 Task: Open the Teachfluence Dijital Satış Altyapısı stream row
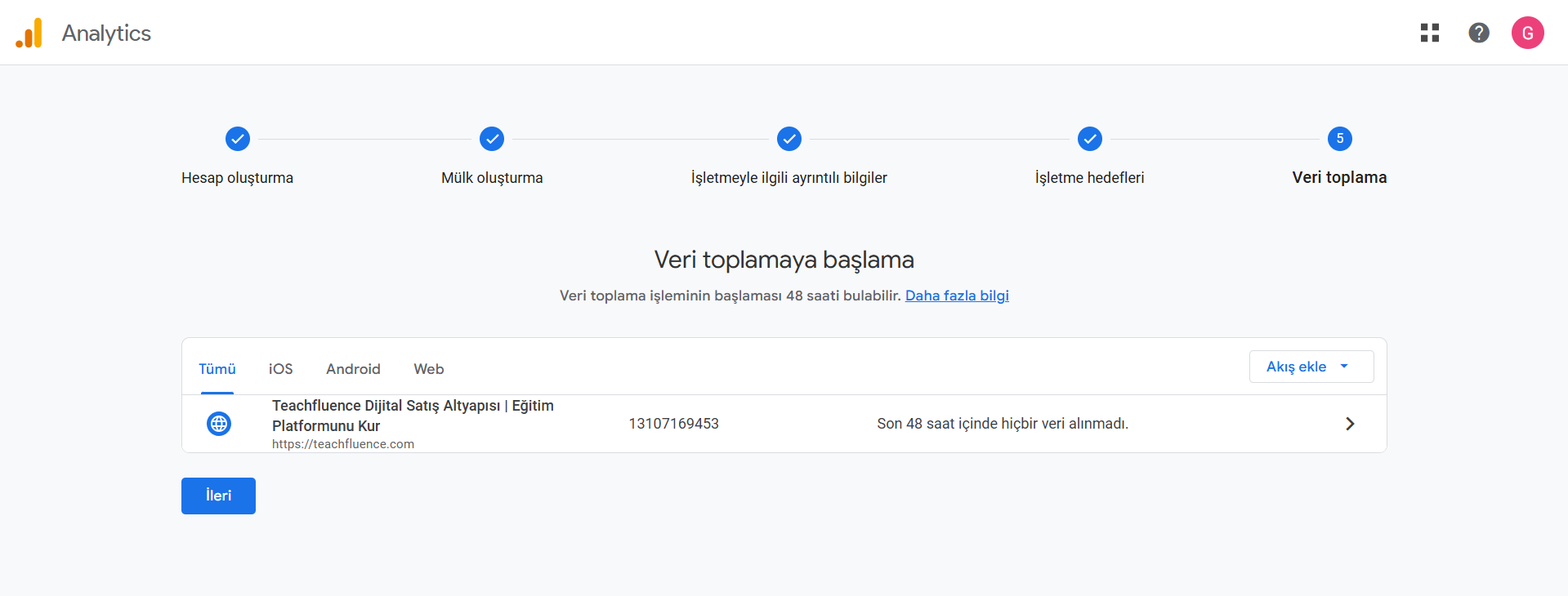coord(413,416)
